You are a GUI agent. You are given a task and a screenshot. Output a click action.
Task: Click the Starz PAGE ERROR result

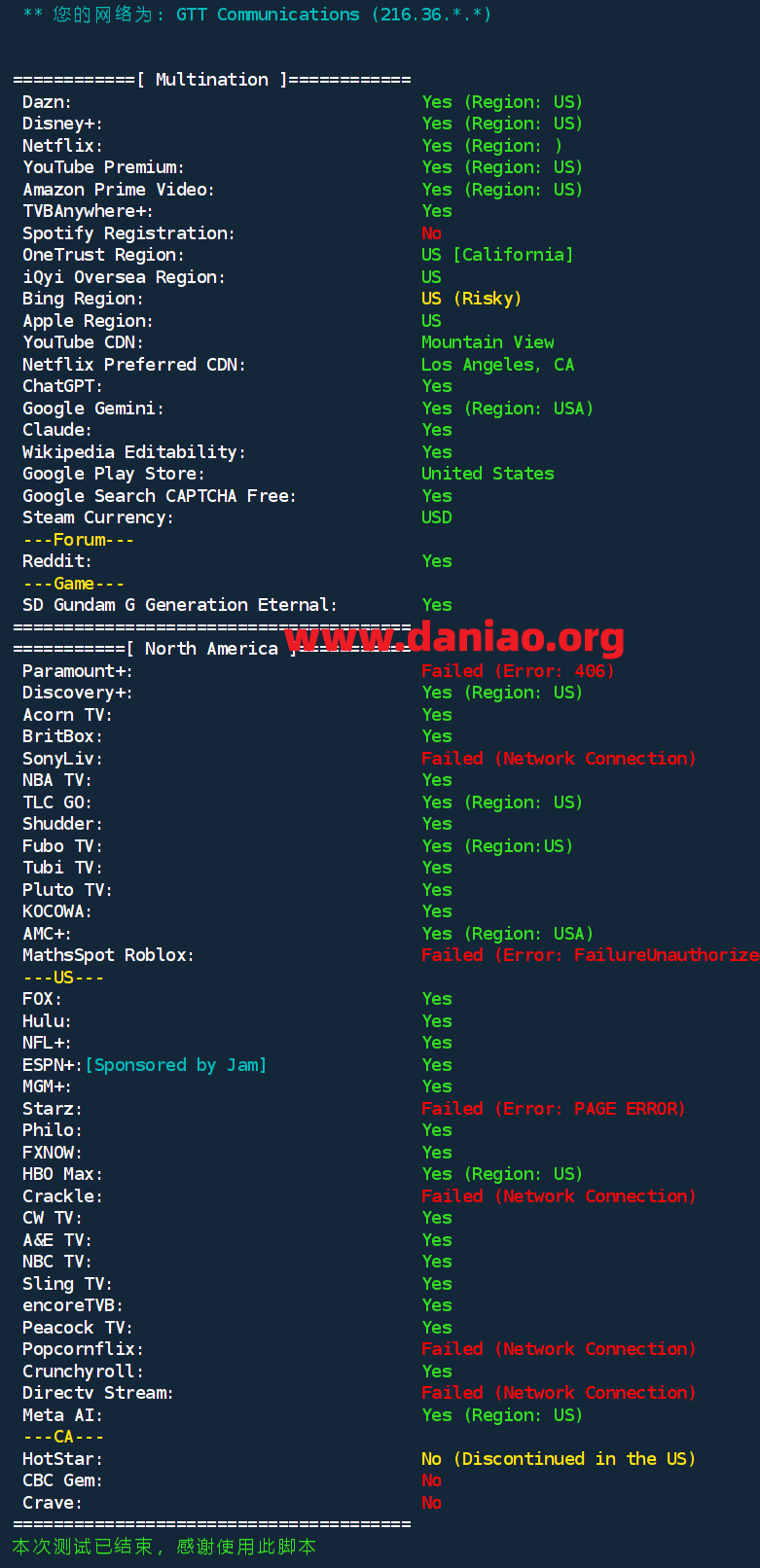[553, 1109]
